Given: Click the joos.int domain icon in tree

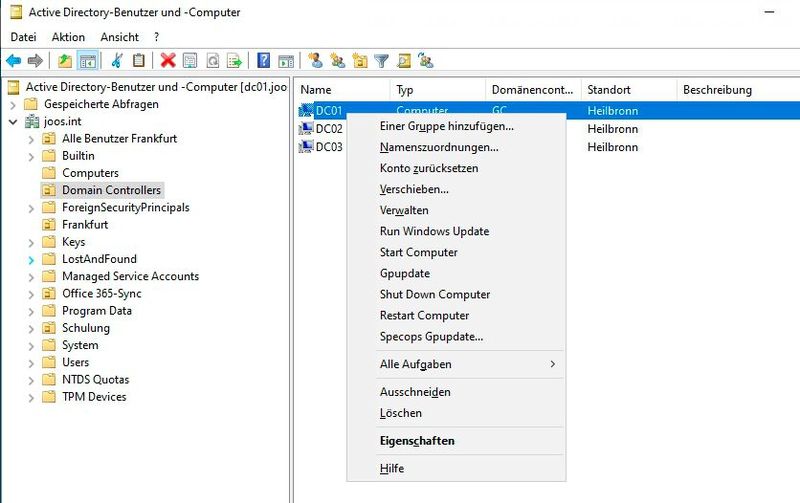Looking at the screenshot, I should [x=32, y=121].
